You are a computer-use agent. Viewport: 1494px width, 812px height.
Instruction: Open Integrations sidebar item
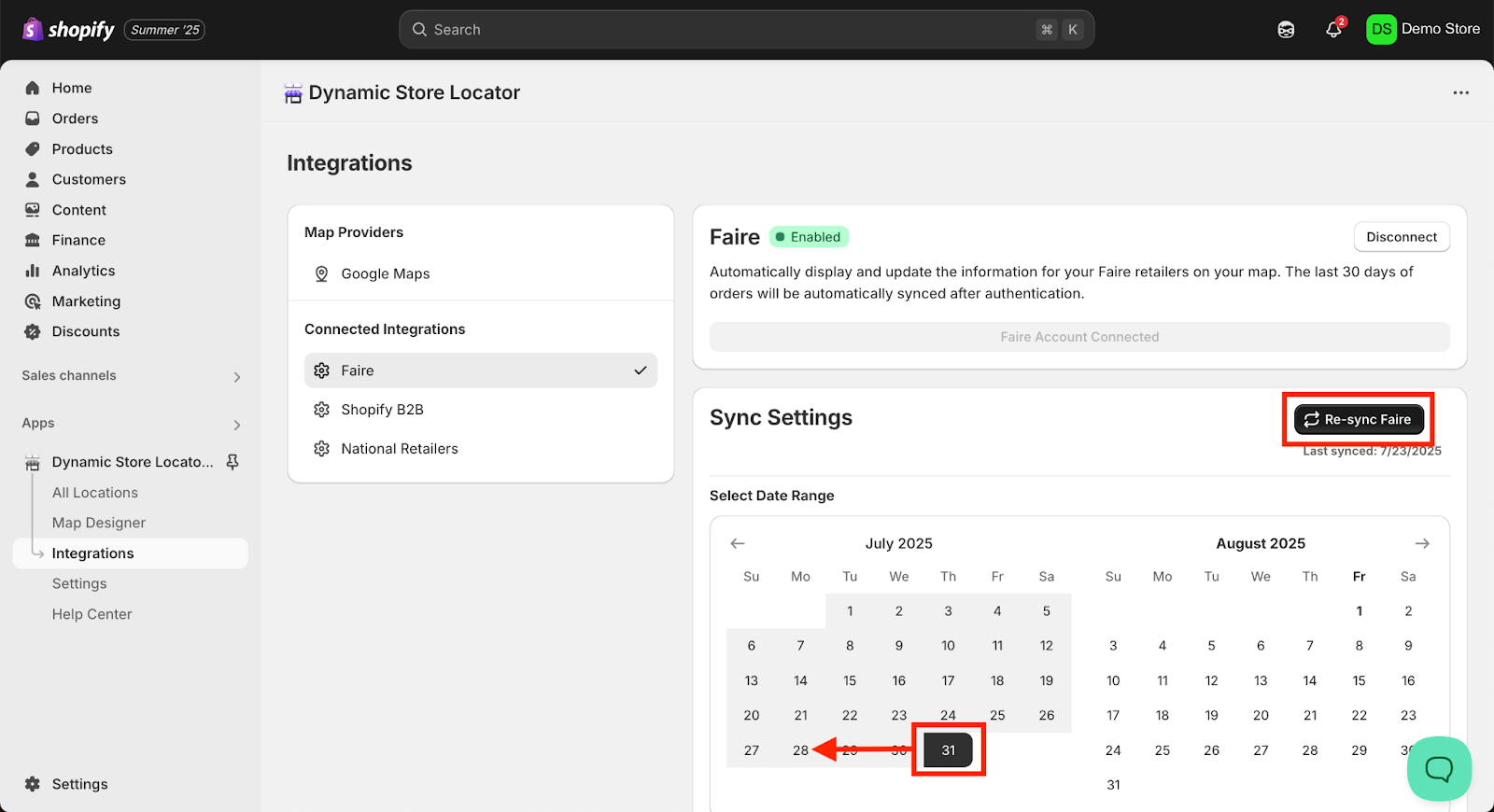click(131, 553)
